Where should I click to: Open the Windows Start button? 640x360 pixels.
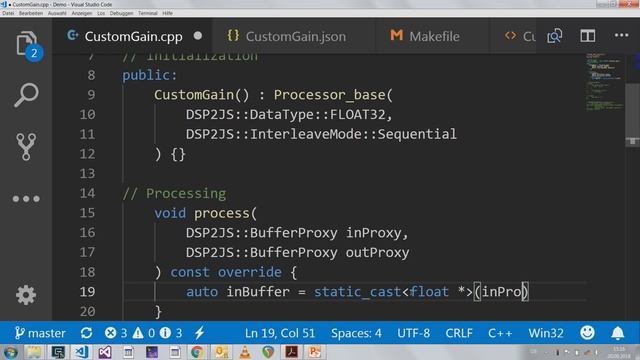[x=10, y=352]
